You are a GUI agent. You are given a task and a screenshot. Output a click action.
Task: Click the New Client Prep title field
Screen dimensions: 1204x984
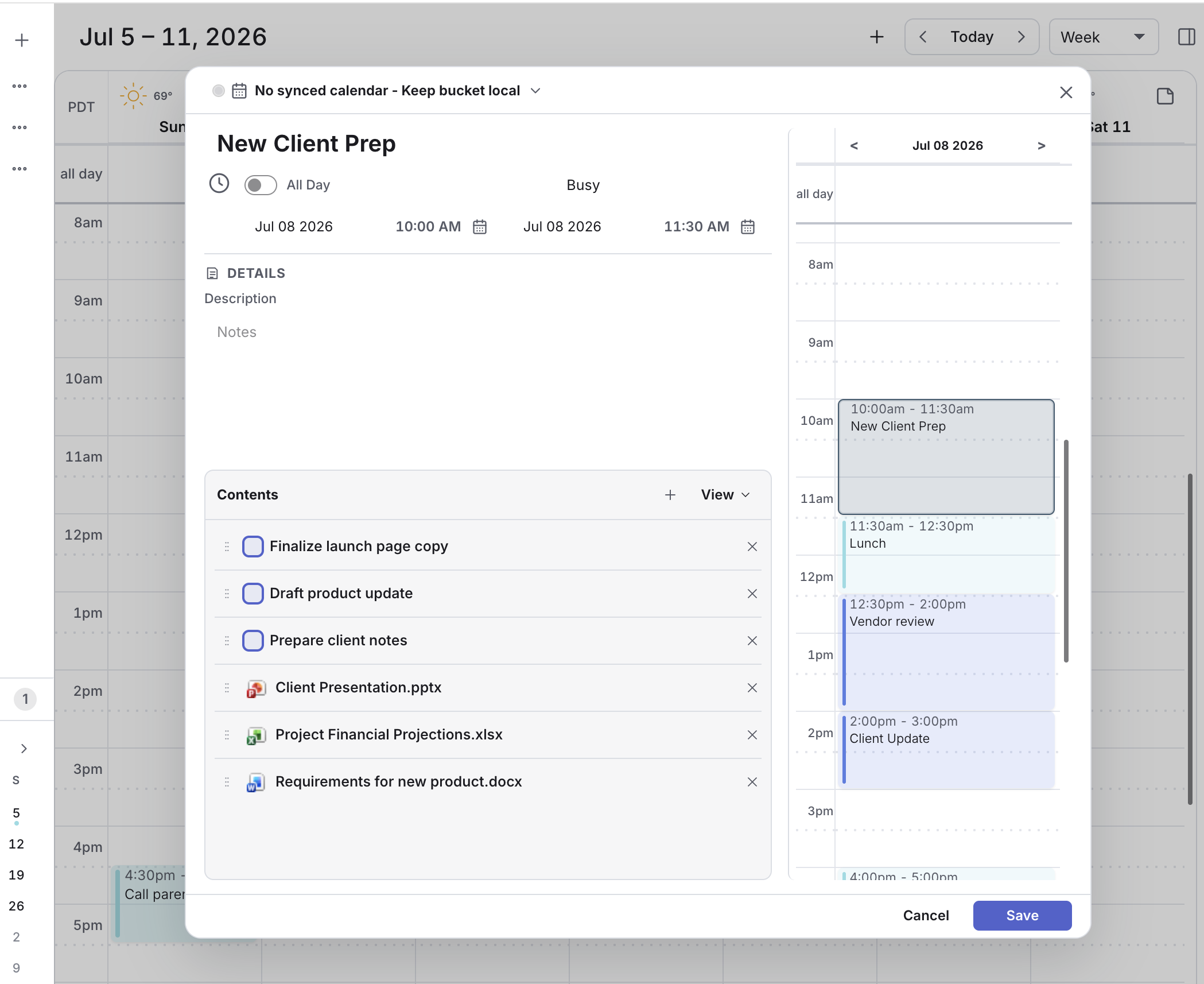tap(306, 144)
